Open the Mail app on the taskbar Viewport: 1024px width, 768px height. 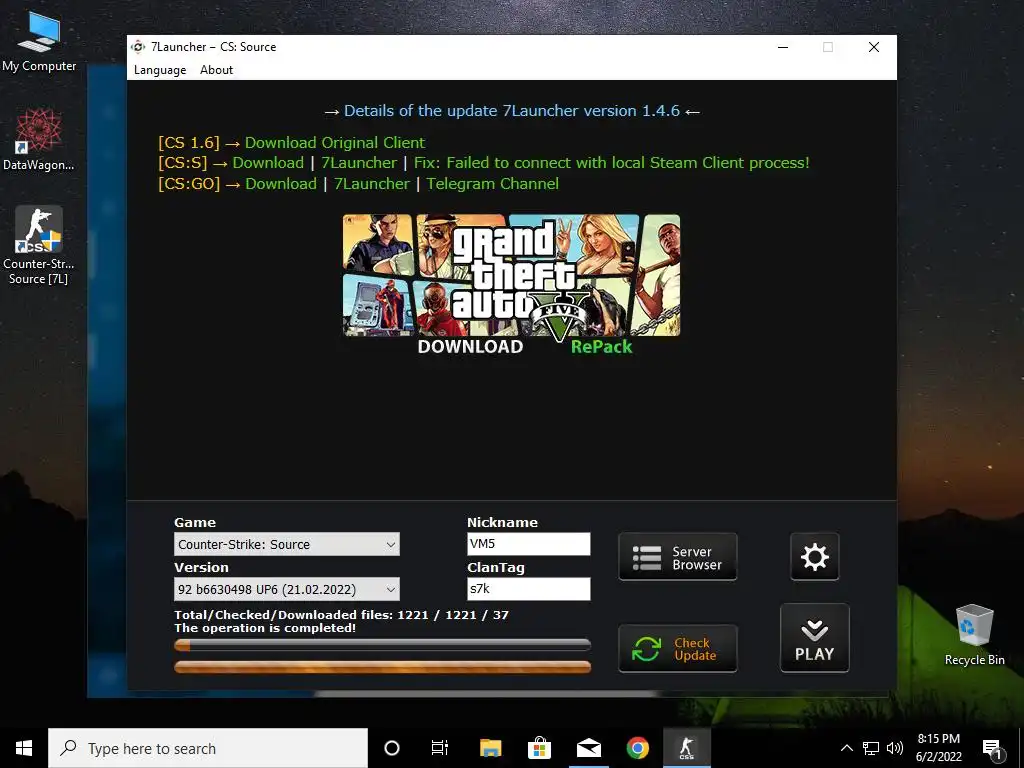(x=588, y=748)
